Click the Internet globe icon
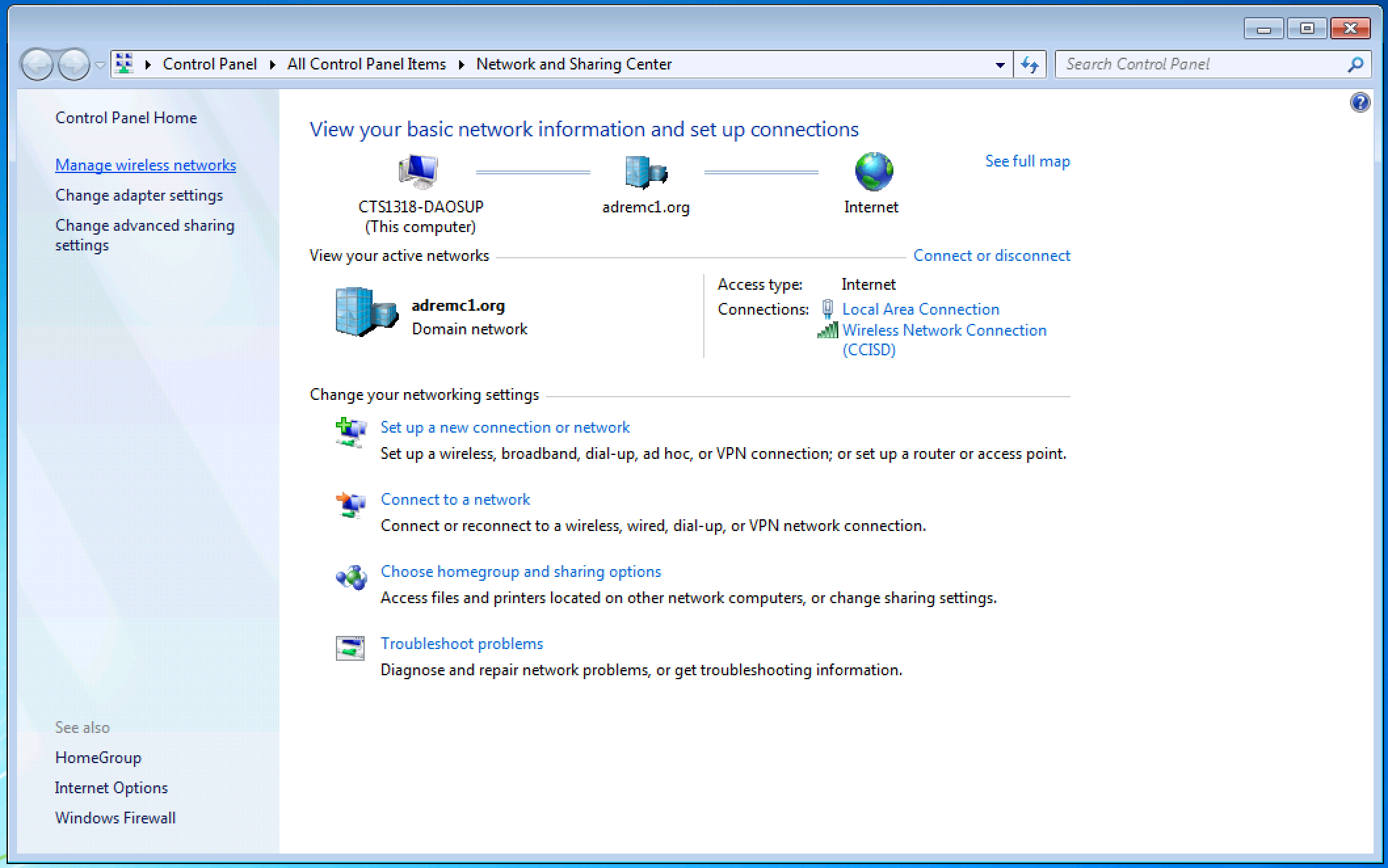 click(874, 171)
